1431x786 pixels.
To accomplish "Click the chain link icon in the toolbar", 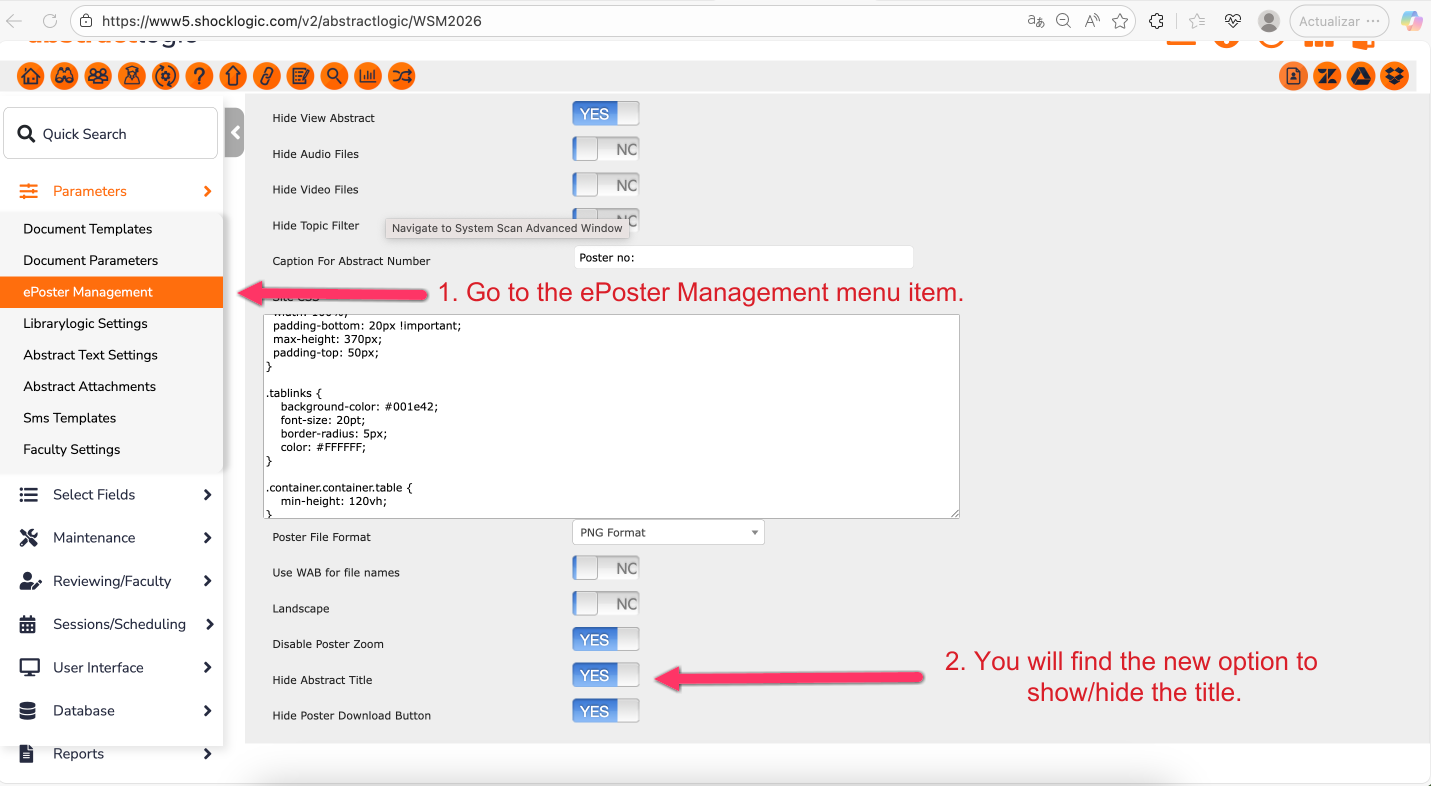I will pos(267,76).
